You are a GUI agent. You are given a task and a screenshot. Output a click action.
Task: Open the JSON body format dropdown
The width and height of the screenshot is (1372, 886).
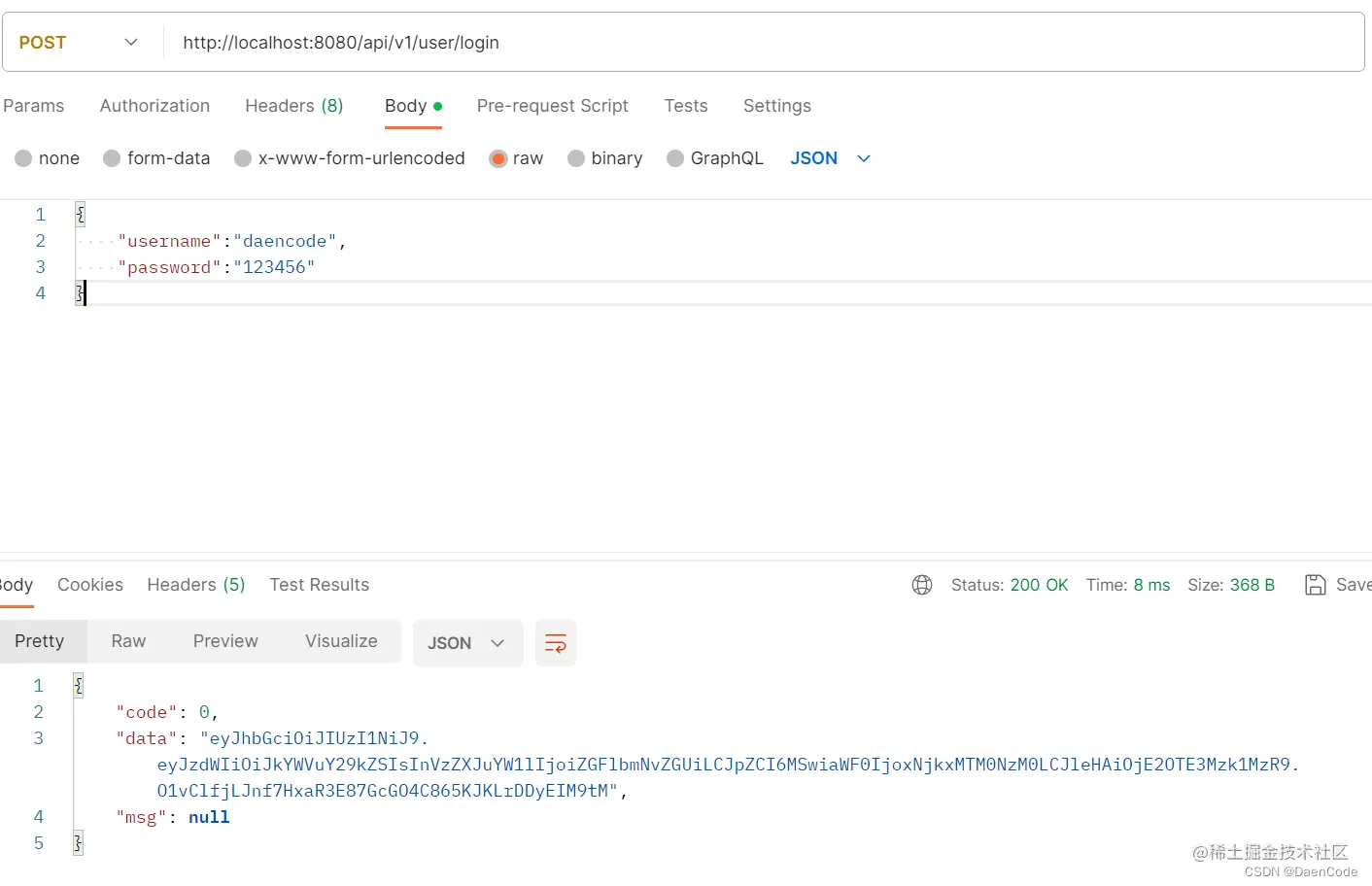click(830, 158)
